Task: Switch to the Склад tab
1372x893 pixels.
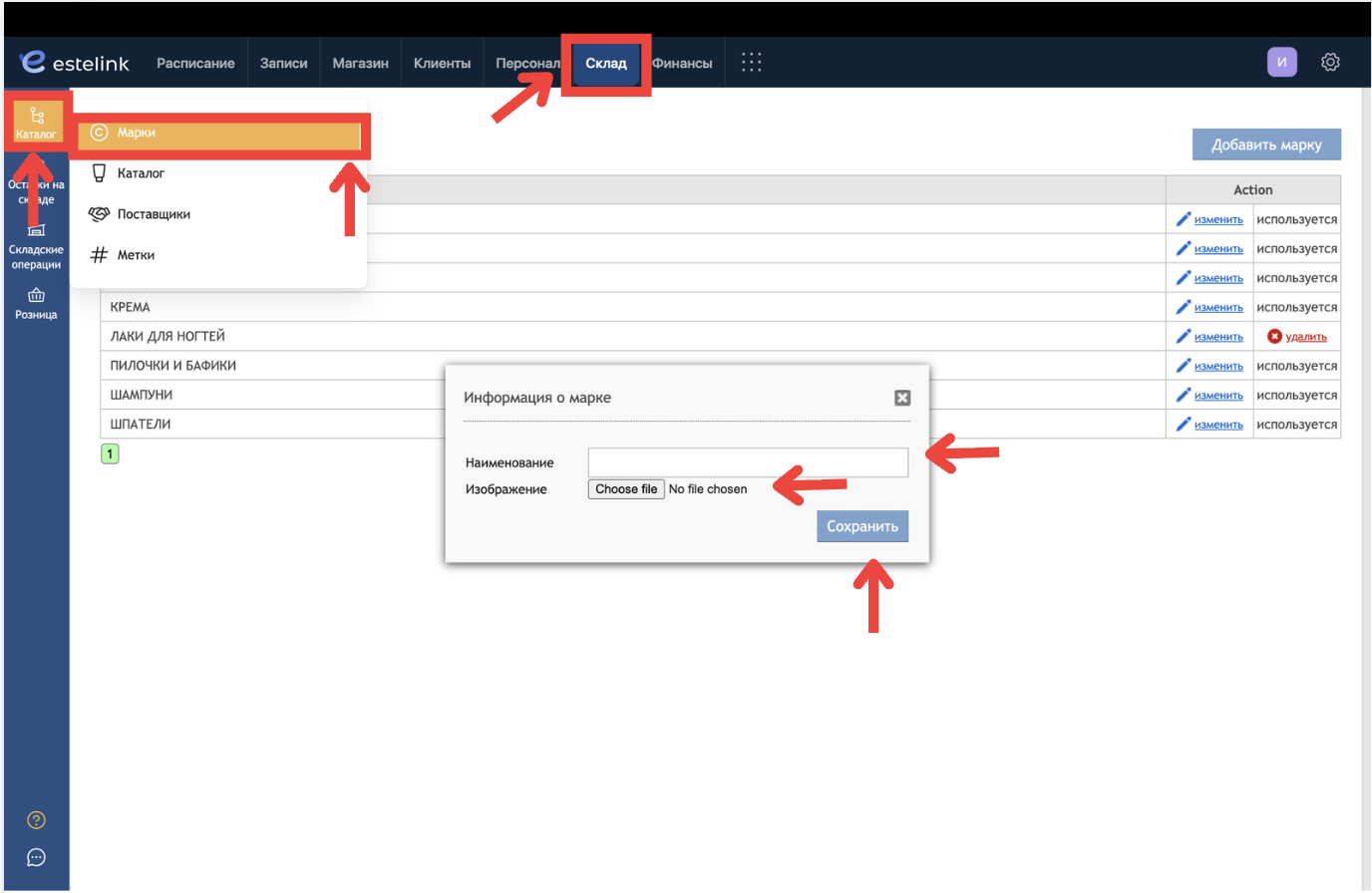Action: 606,63
